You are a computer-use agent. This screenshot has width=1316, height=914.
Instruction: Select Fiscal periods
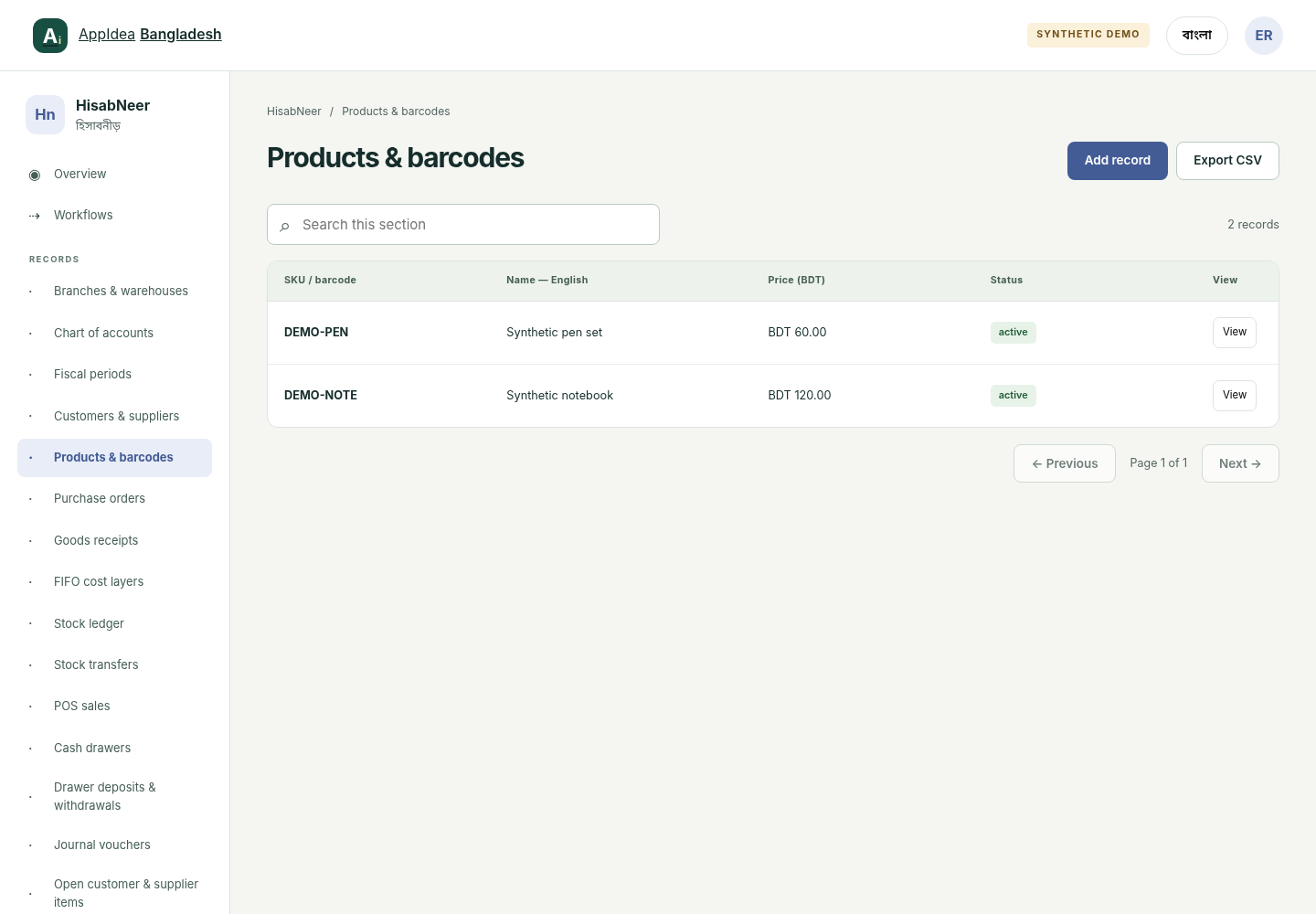[x=114, y=375]
